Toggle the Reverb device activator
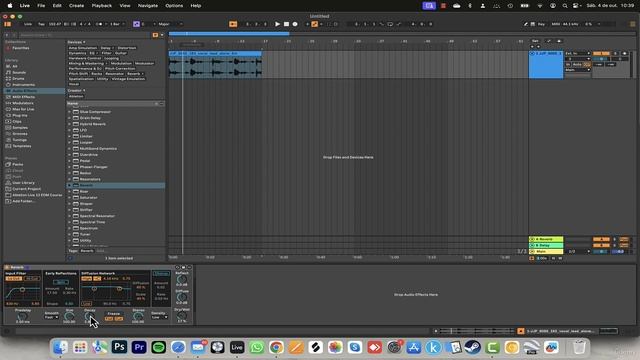This screenshot has height=360, width=640. click(x=7, y=267)
